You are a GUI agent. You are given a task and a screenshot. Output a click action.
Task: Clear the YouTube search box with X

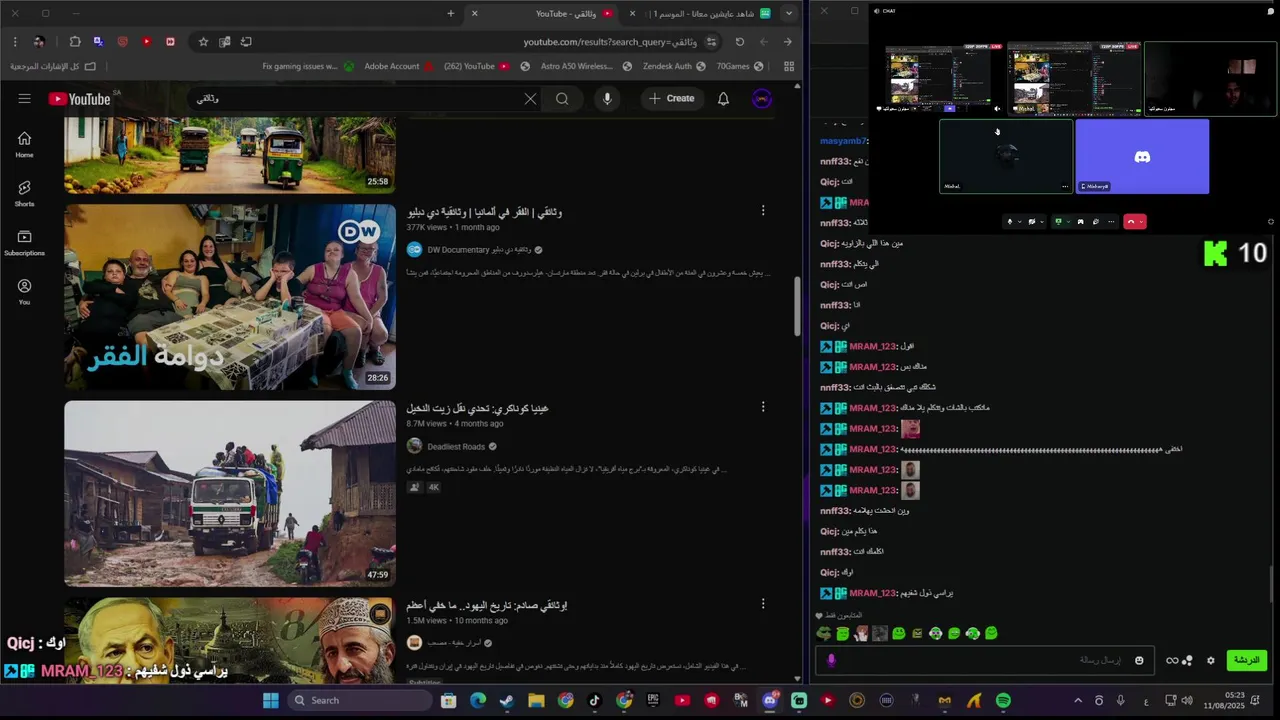(530, 98)
